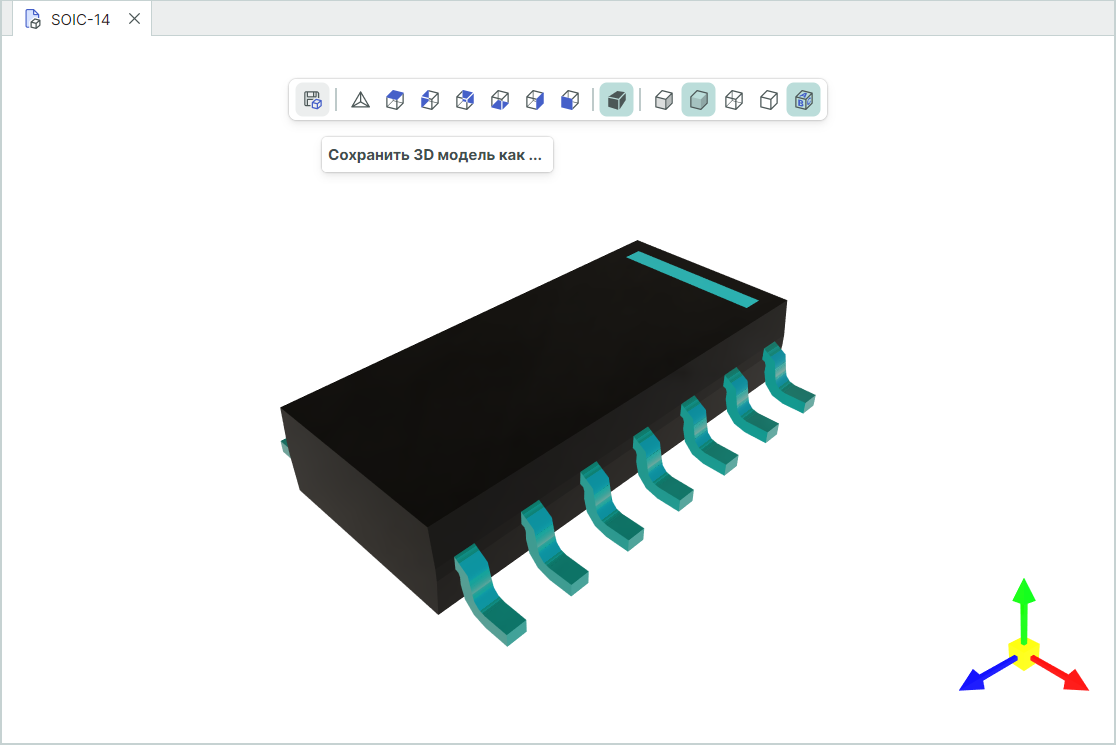Select the front view cube icon
Screen dimensions: 1116x745
(x=570, y=100)
